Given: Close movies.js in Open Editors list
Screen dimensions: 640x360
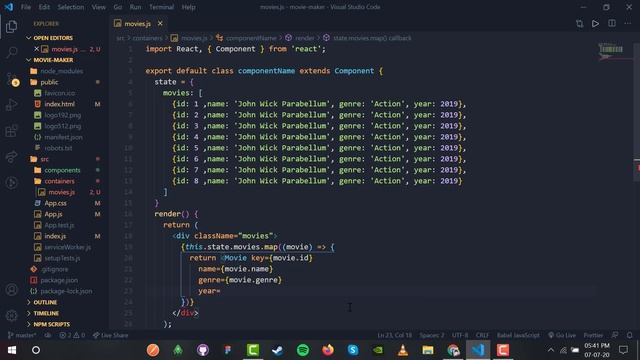Looking at the screenshot, I should [36, 49].
